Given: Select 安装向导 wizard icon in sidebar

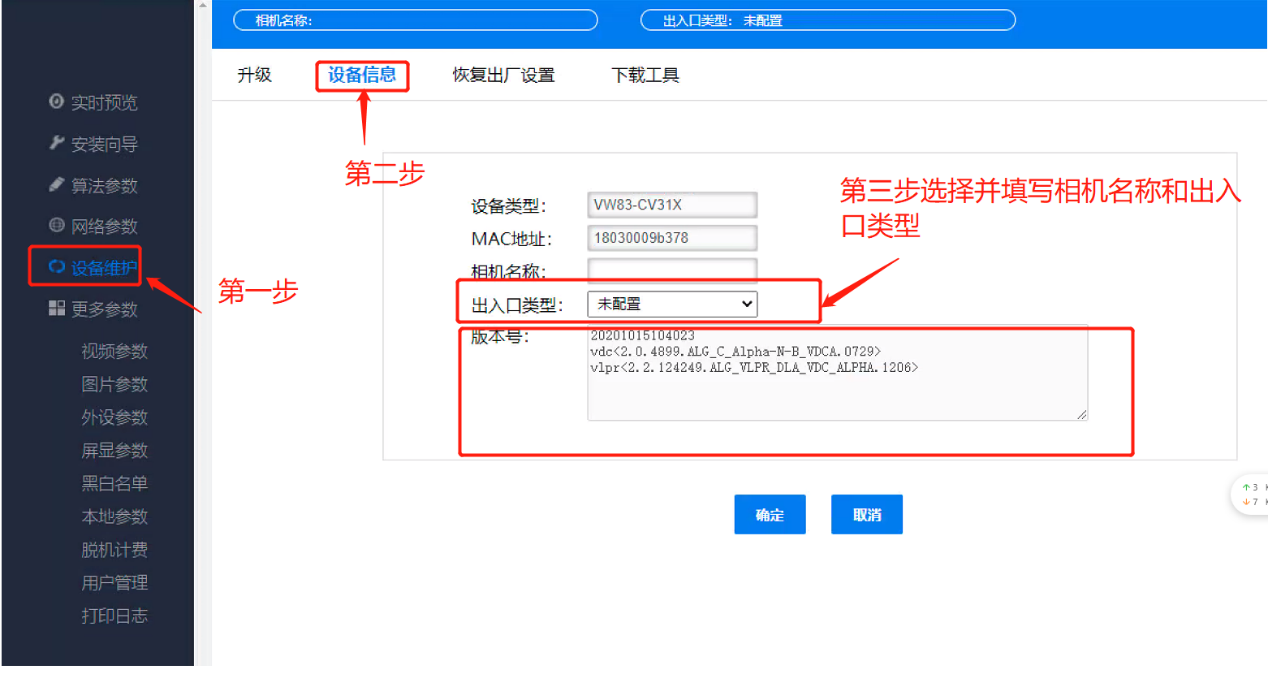Looking at the screenshot, I should point(97,142).
